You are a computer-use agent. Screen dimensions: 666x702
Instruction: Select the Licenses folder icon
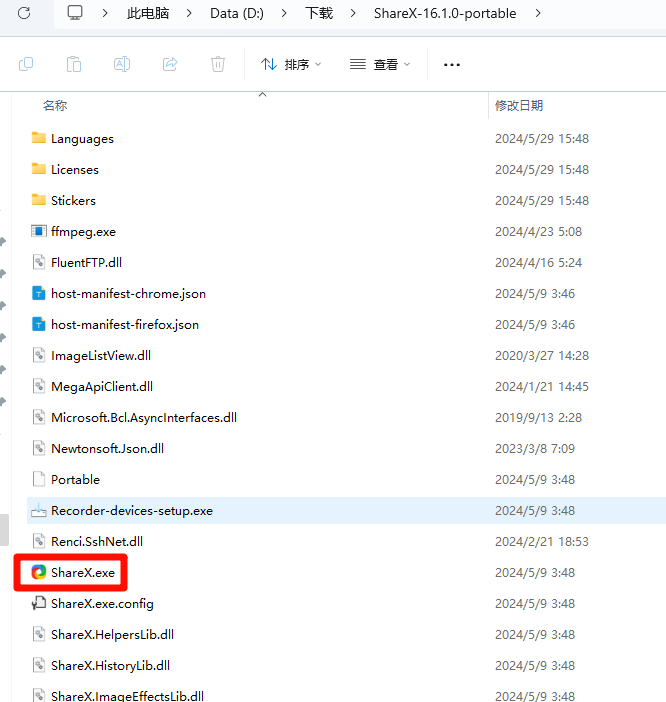click(39, 168)
